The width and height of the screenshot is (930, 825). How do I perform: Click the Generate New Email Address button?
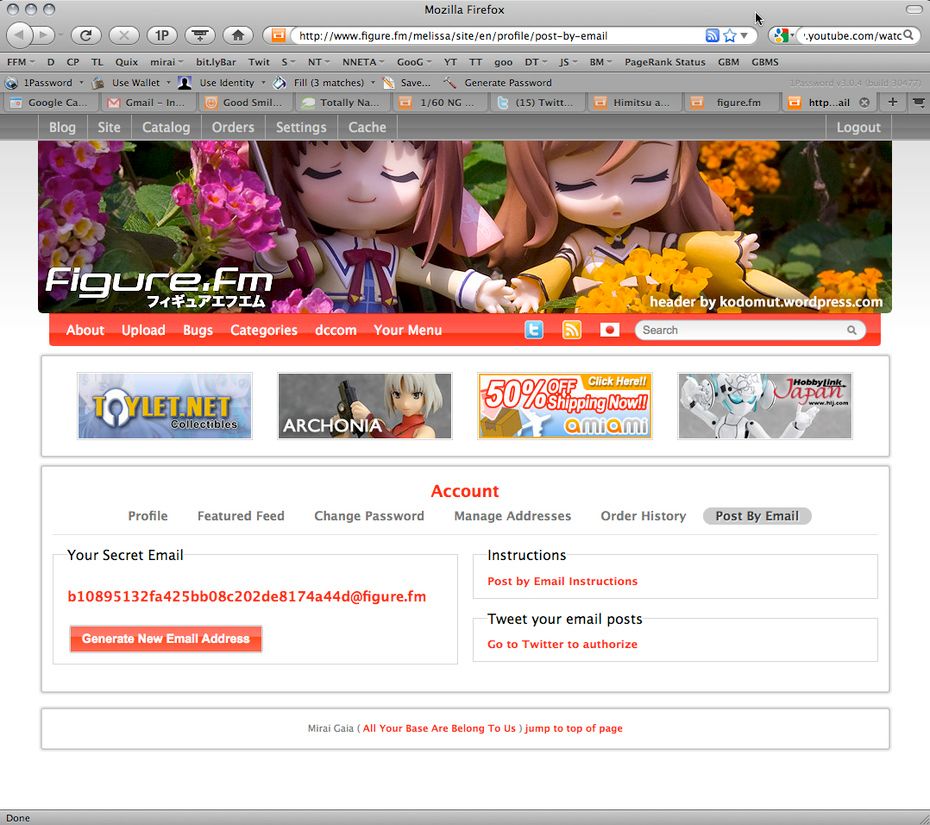point(166,639)
